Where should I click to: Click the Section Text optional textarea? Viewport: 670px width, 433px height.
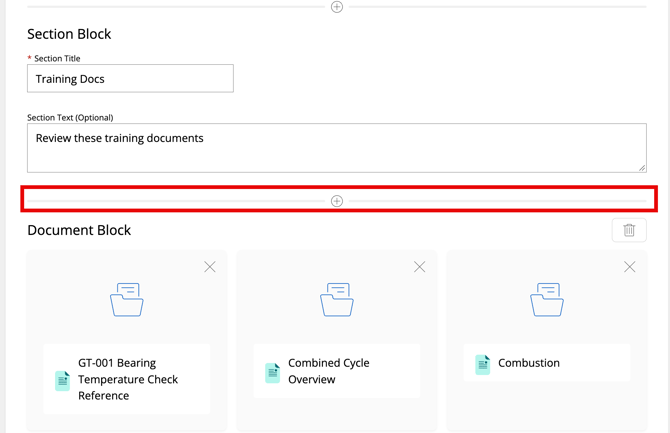click(337, 148)
